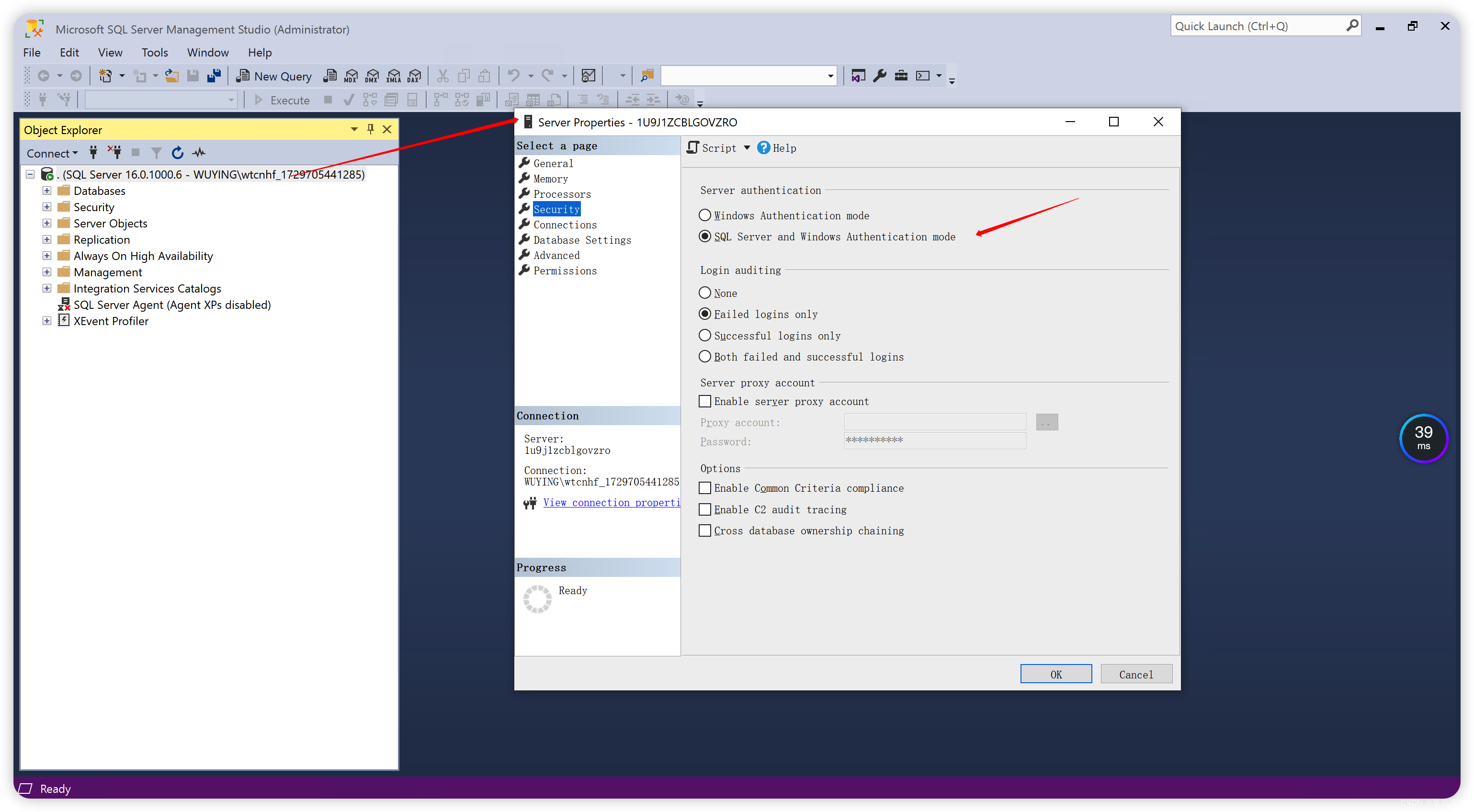Click OK to apply server properties
The height and width of the screenshot is (812, 1474).
click(x=1055, y=673)
